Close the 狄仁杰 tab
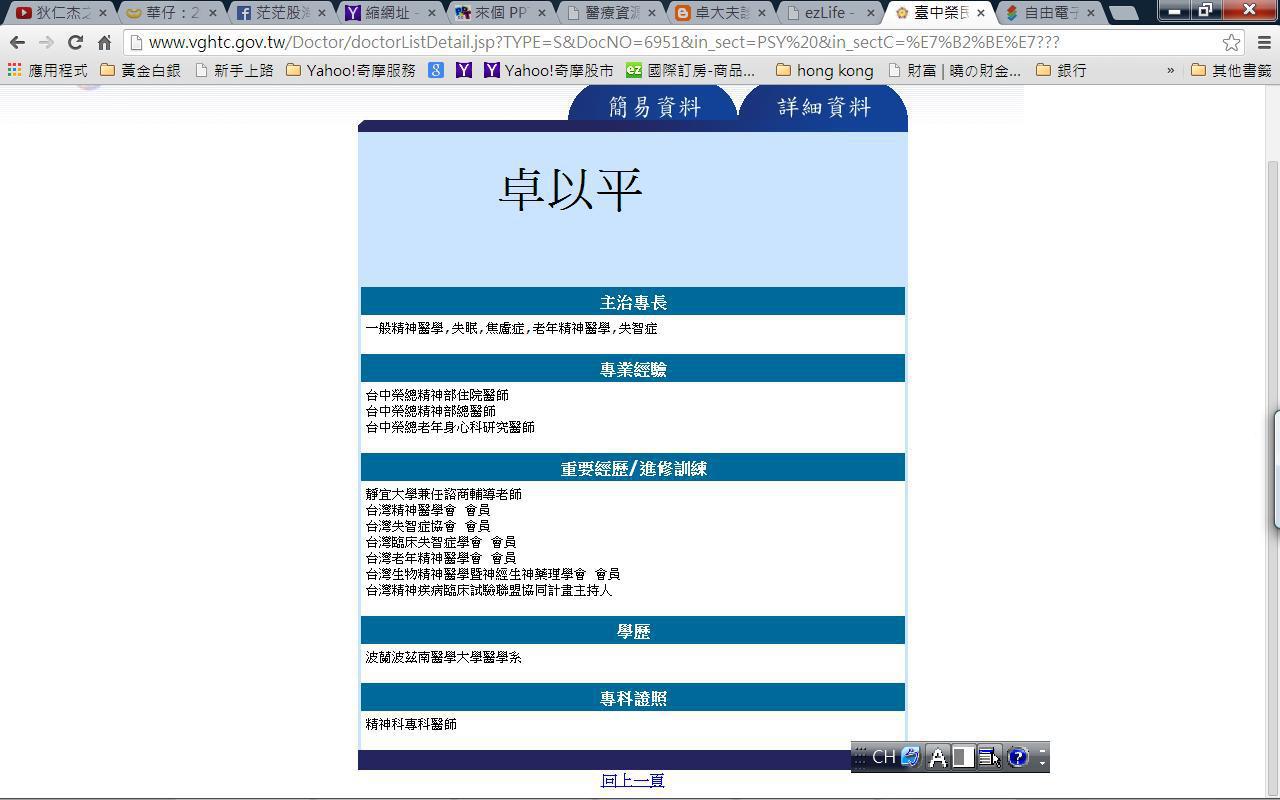The height and width of the screenshot is (800, 1280). (102, 13)
